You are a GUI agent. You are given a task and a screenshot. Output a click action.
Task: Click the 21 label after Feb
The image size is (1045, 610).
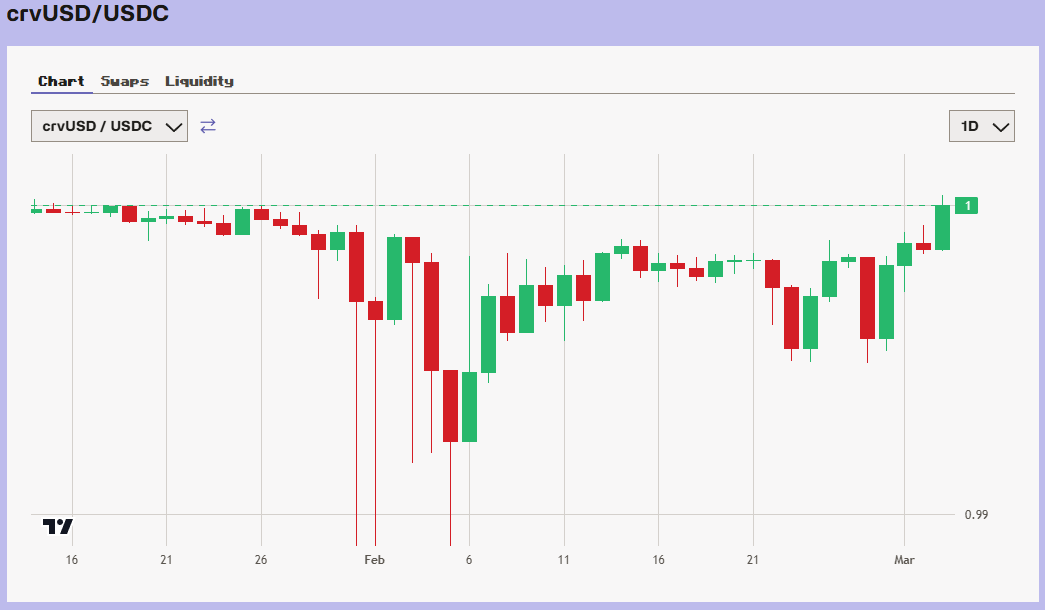tap(753, 560)
